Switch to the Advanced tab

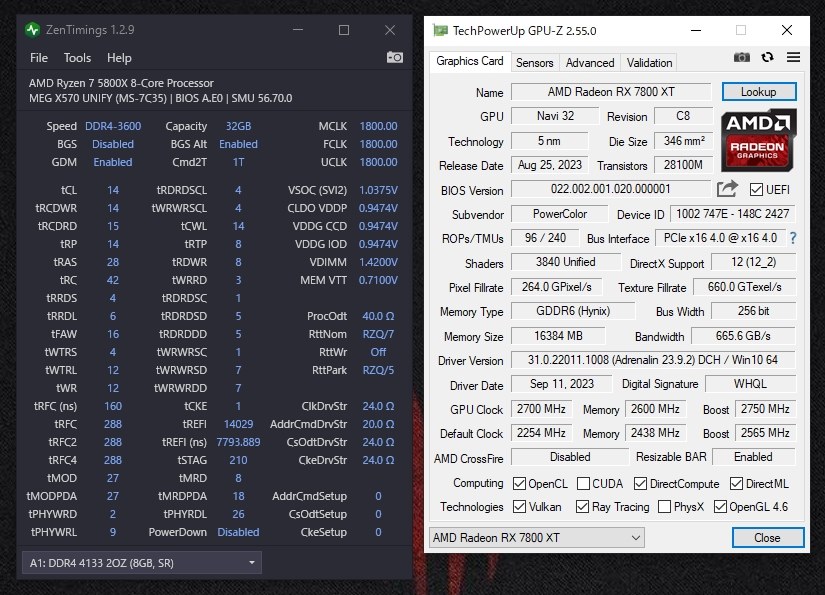pyautogui.click(x=590, y=62)
